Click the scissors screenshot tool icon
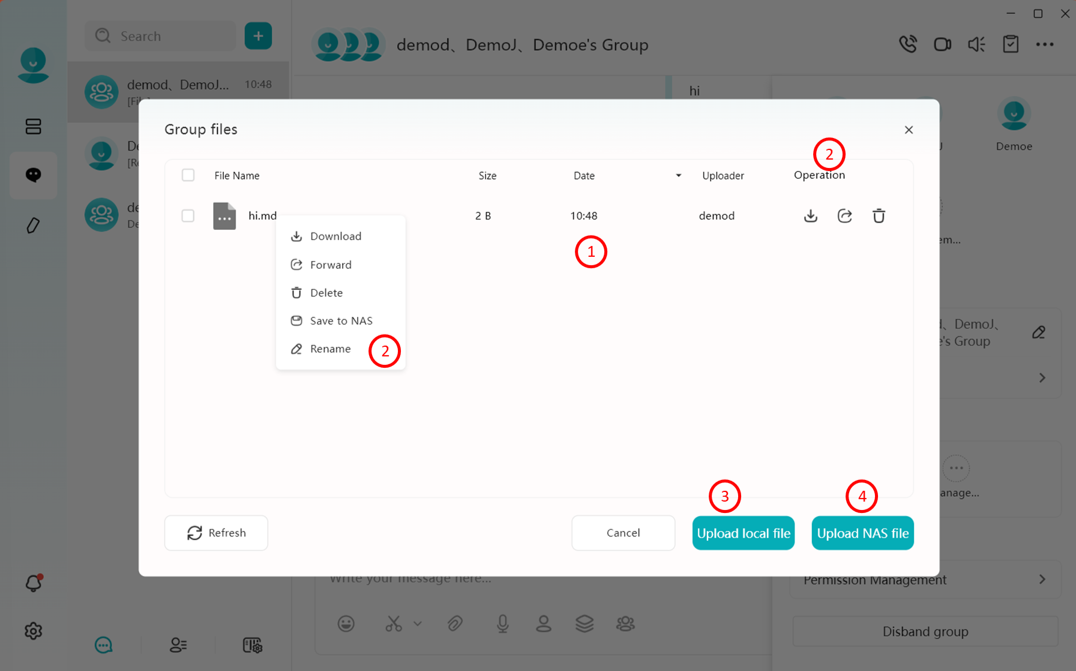Image resolution: width=1076 pixels, height=671 pixels. point(393,623)
